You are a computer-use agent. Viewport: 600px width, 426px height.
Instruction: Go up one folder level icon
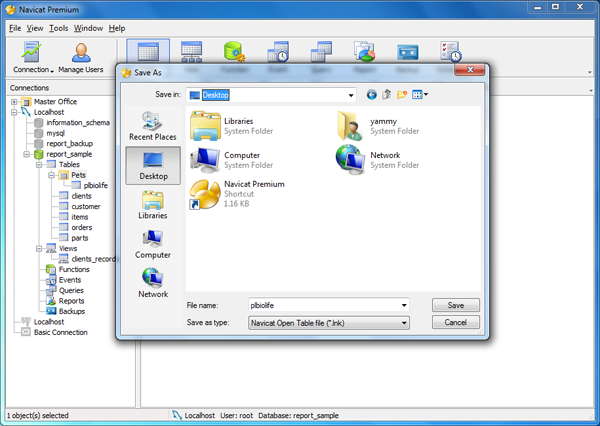(x=386, y=95)
